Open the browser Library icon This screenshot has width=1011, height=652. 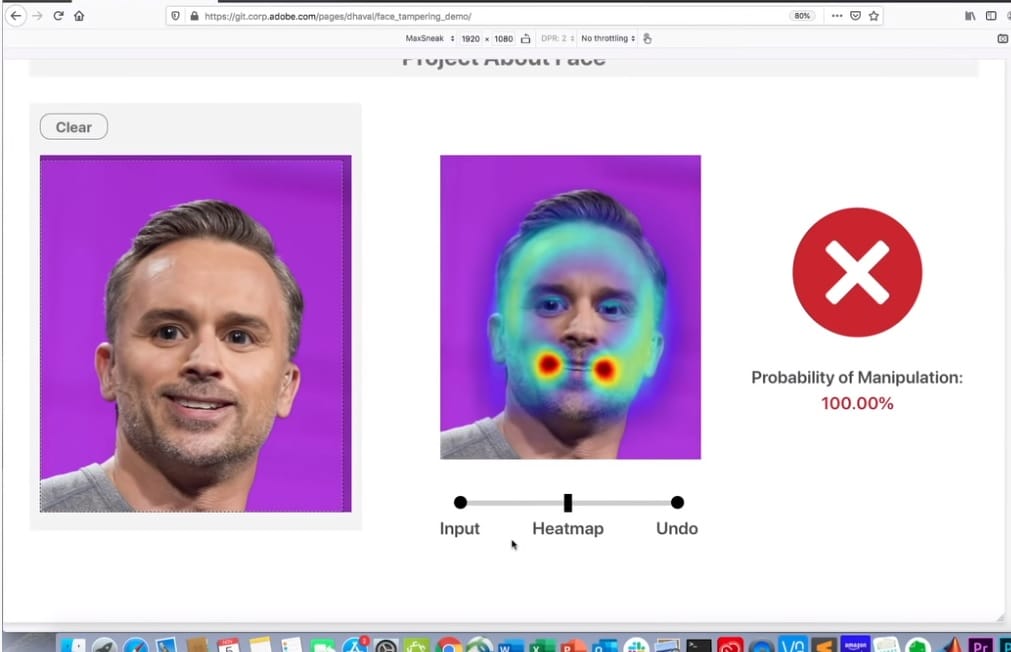click(970, 15)
